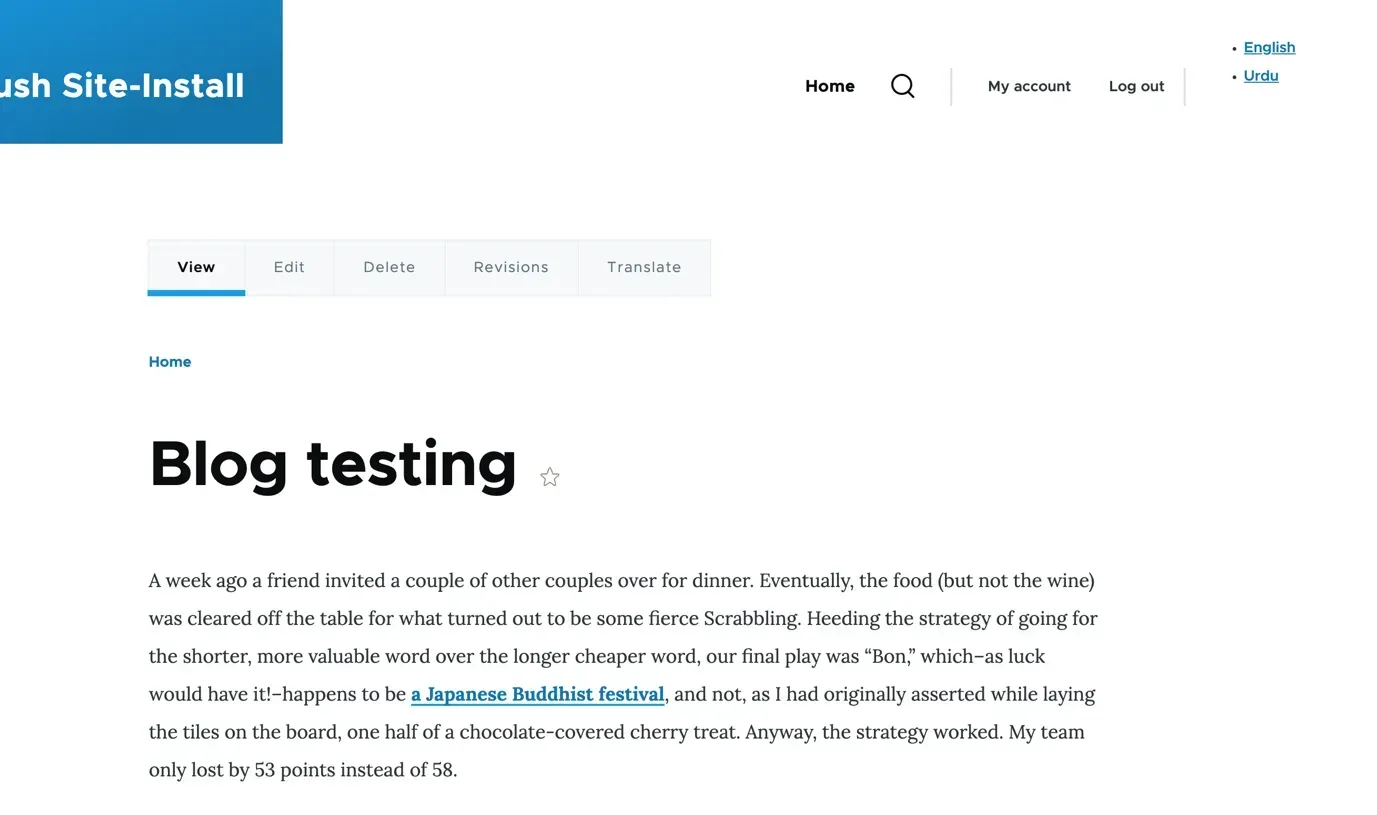Open the site search magnifier icon
1377x815 pixels.
(x=902, y=86)
